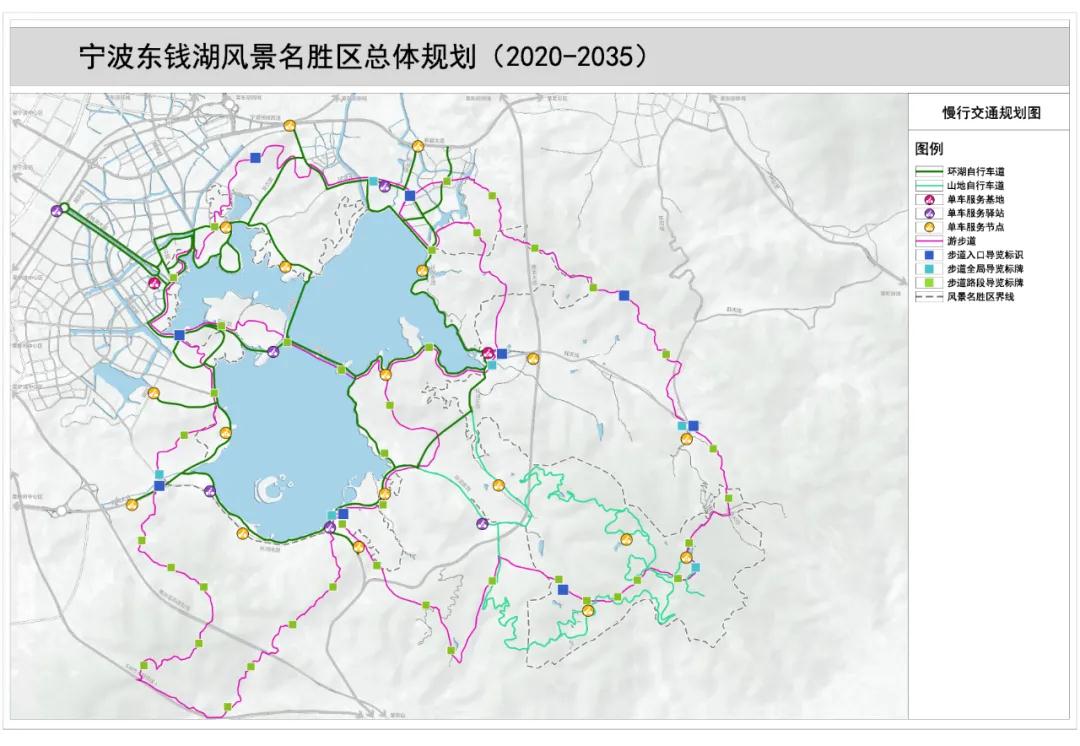Screen dimensions: 1080x746
Task: Click the purple station icon on the mid-lake causeway
Action: pyautogui.click(x=273, y=351)
